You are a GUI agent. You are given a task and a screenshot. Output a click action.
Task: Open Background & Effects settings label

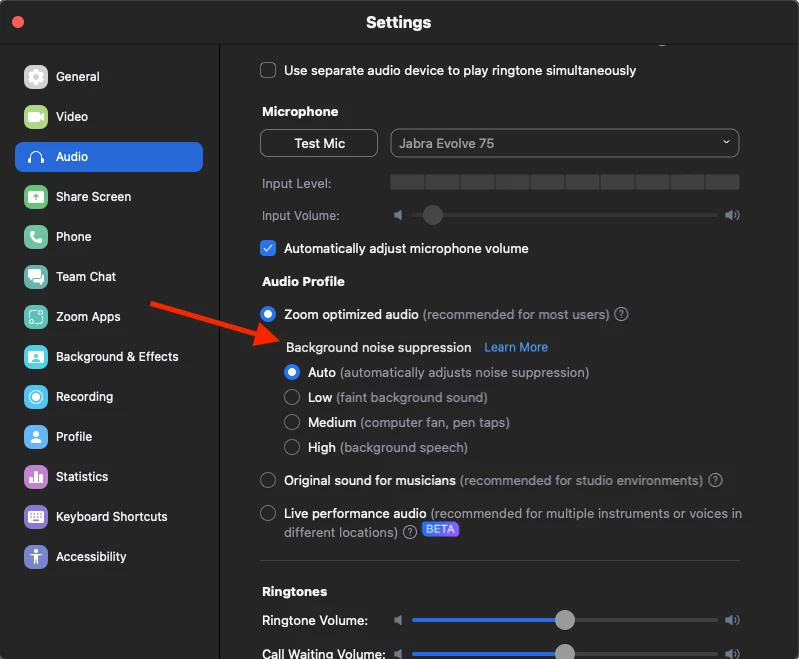coord(117,357)
